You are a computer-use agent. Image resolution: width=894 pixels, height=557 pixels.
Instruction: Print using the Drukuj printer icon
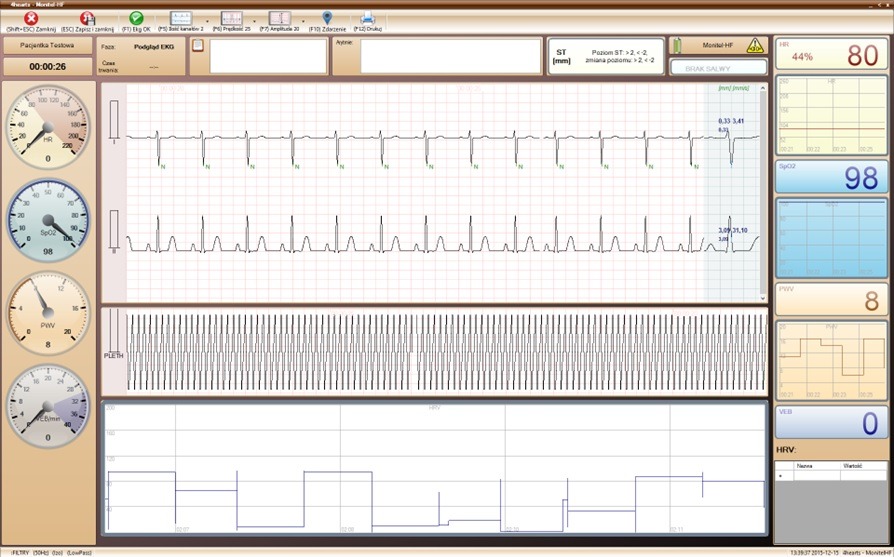[x=367, y=18]
